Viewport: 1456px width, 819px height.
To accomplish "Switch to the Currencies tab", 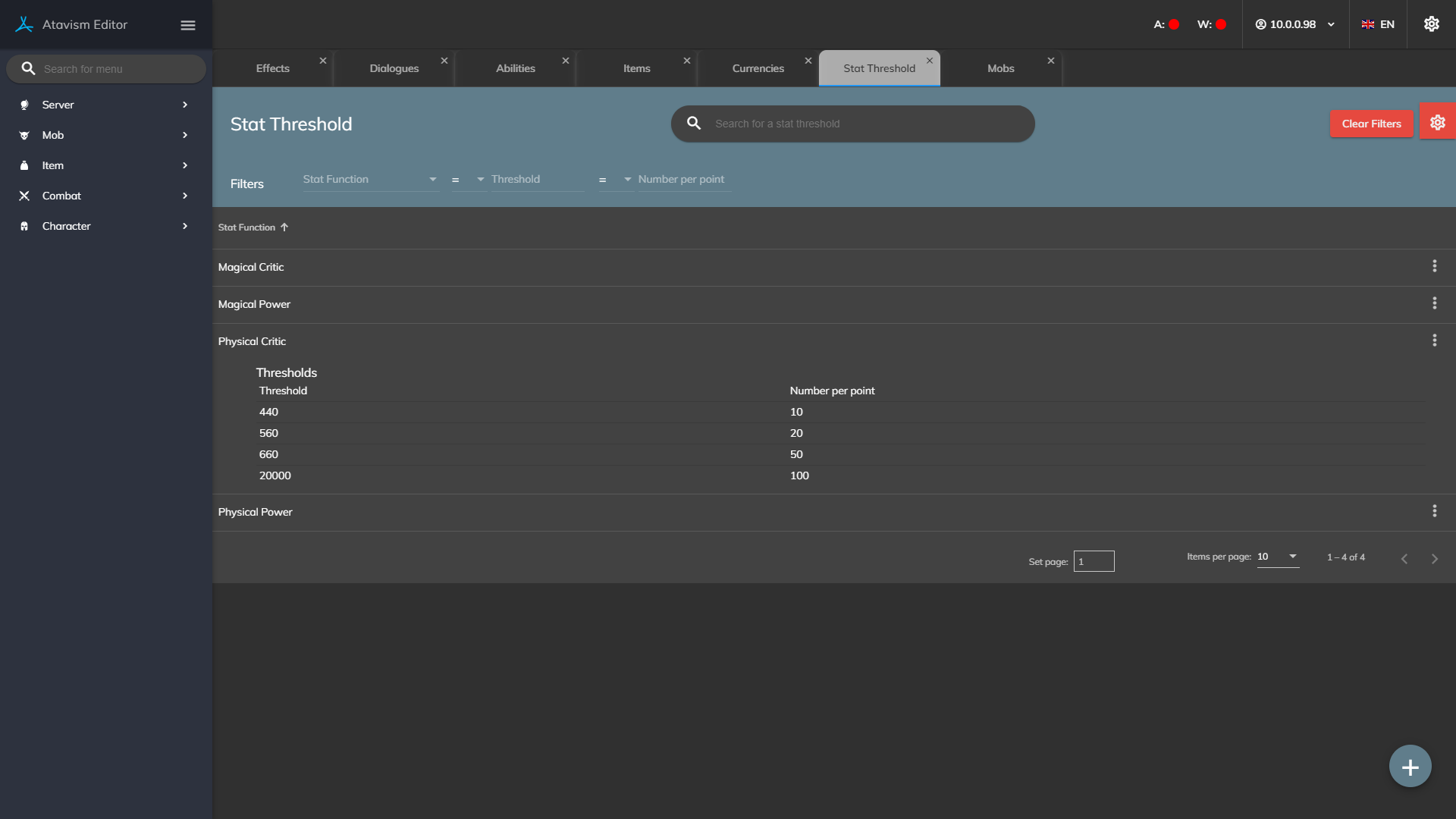I will [x=758, y=68].
